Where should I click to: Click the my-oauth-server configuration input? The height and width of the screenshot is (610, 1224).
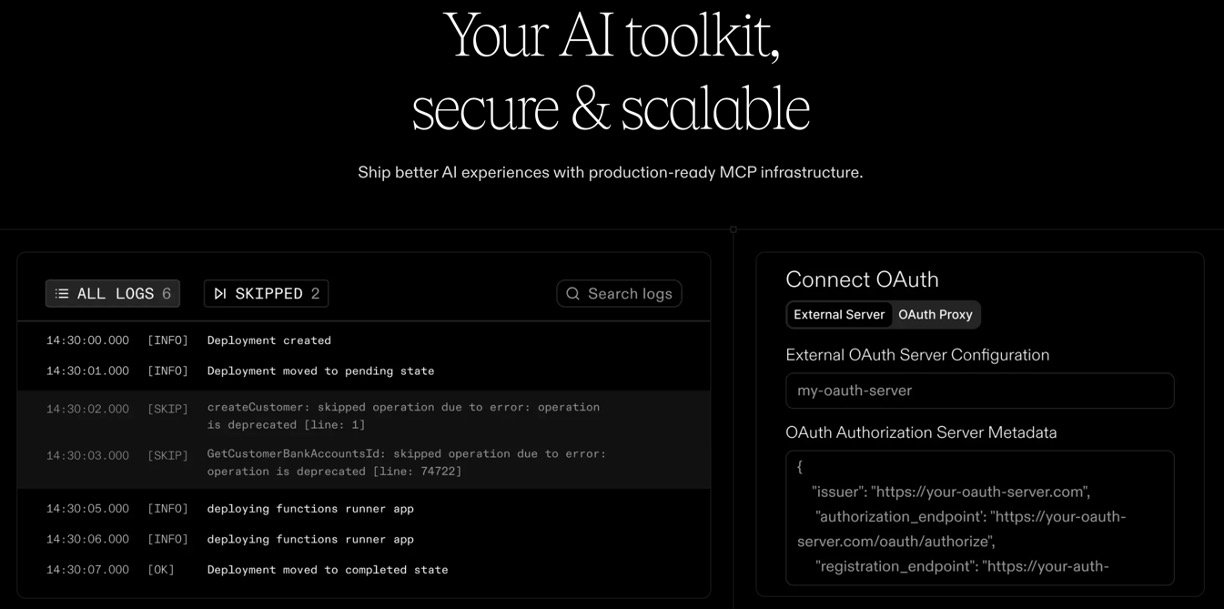(979, 391)
